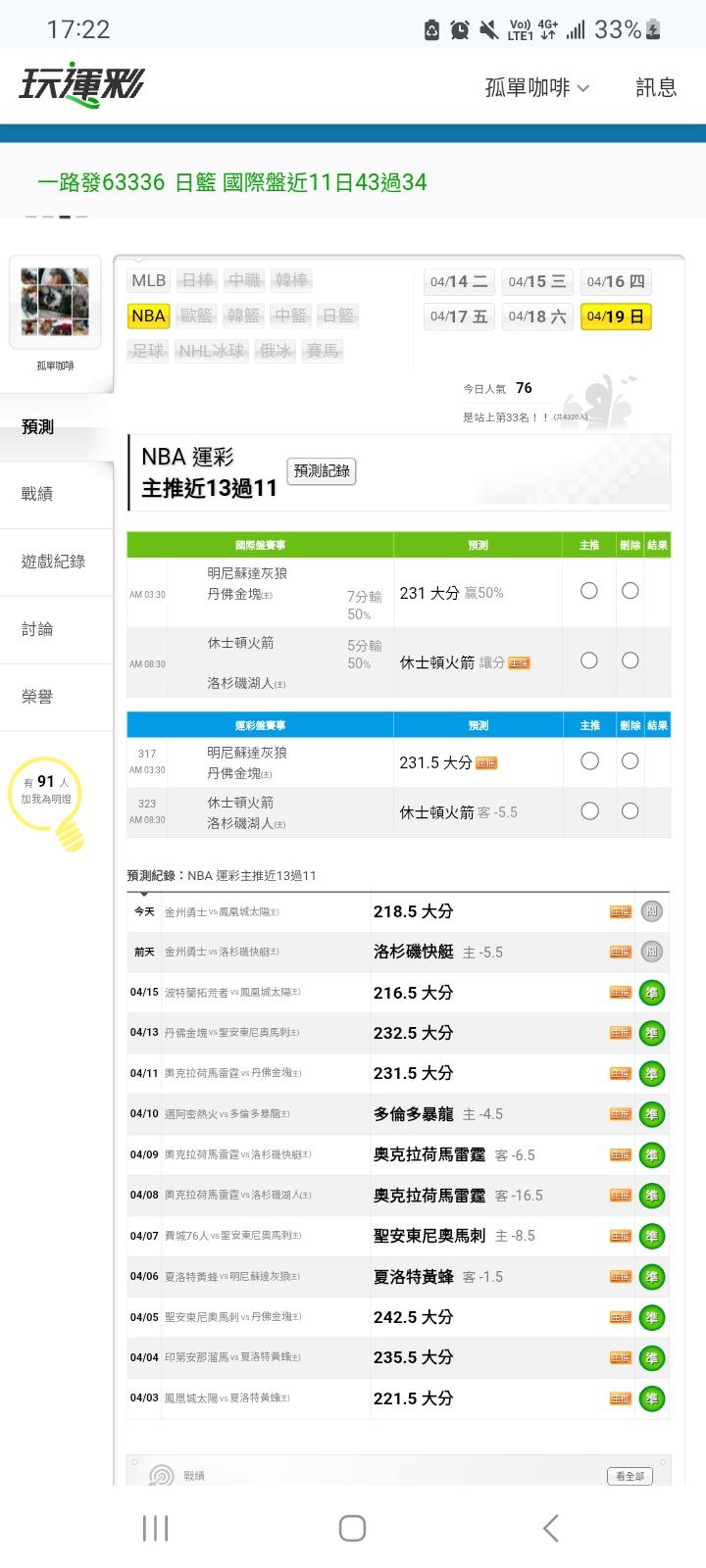Open the 討論 sidebar section
The image size is (706, 1568).
(x=57, y=629)
